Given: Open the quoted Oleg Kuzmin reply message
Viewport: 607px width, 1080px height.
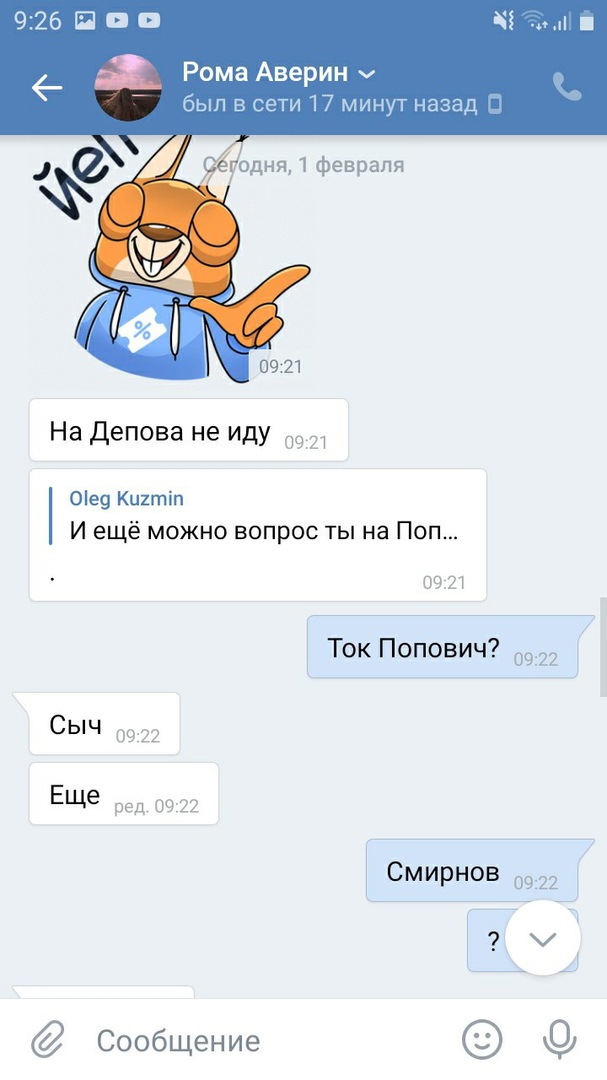Looking at the screenshot, I should click(x=258, y=534).
